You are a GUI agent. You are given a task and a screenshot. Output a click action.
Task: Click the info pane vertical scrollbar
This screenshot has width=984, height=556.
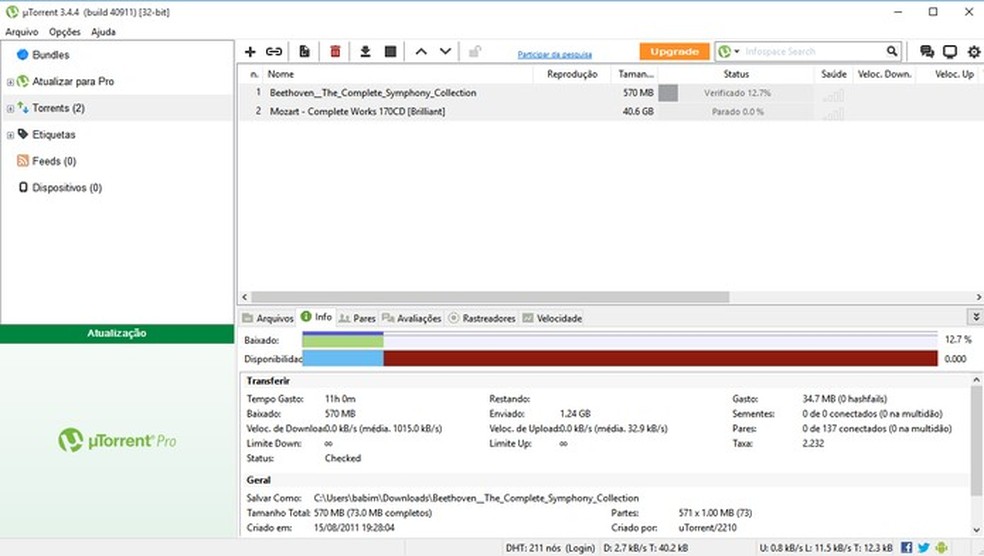pyautogui.click(x=976, y=441)
